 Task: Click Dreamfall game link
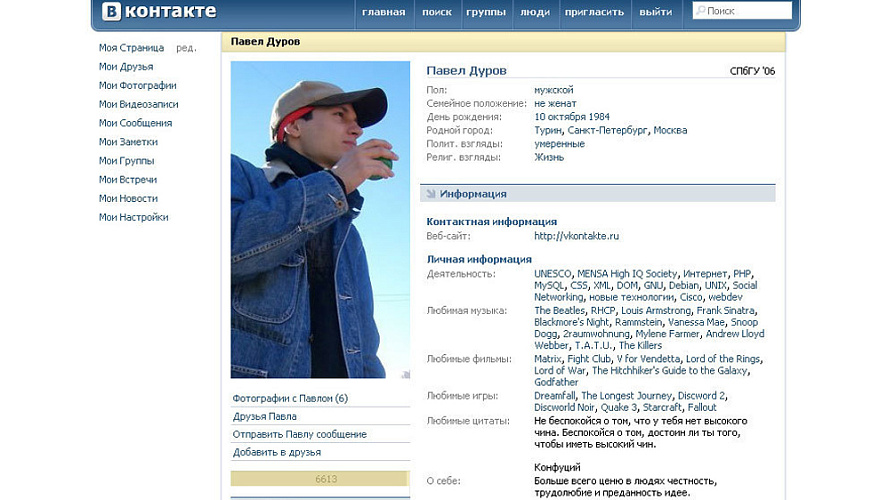click(554, 396)
